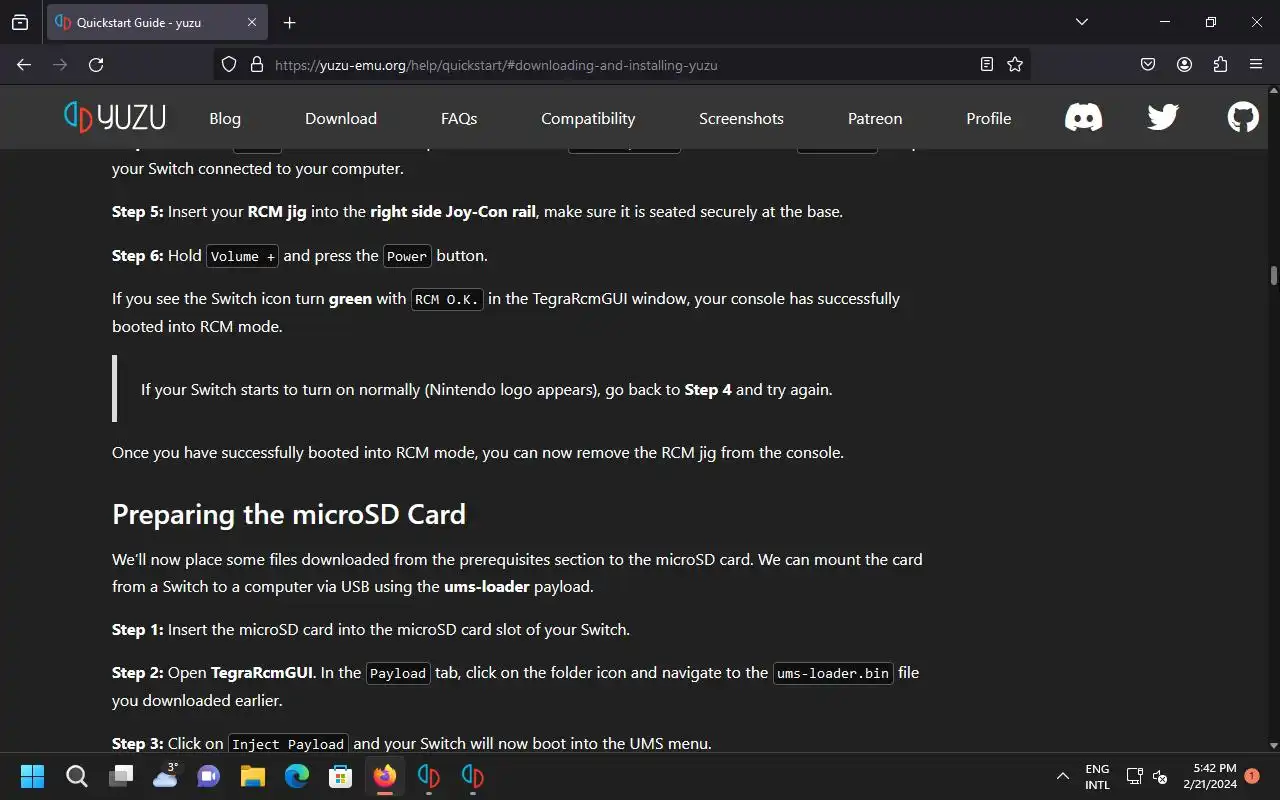Close the Quickstart Guide tab
Screen dimensions: 1280x800
click(x=252, y=22)
